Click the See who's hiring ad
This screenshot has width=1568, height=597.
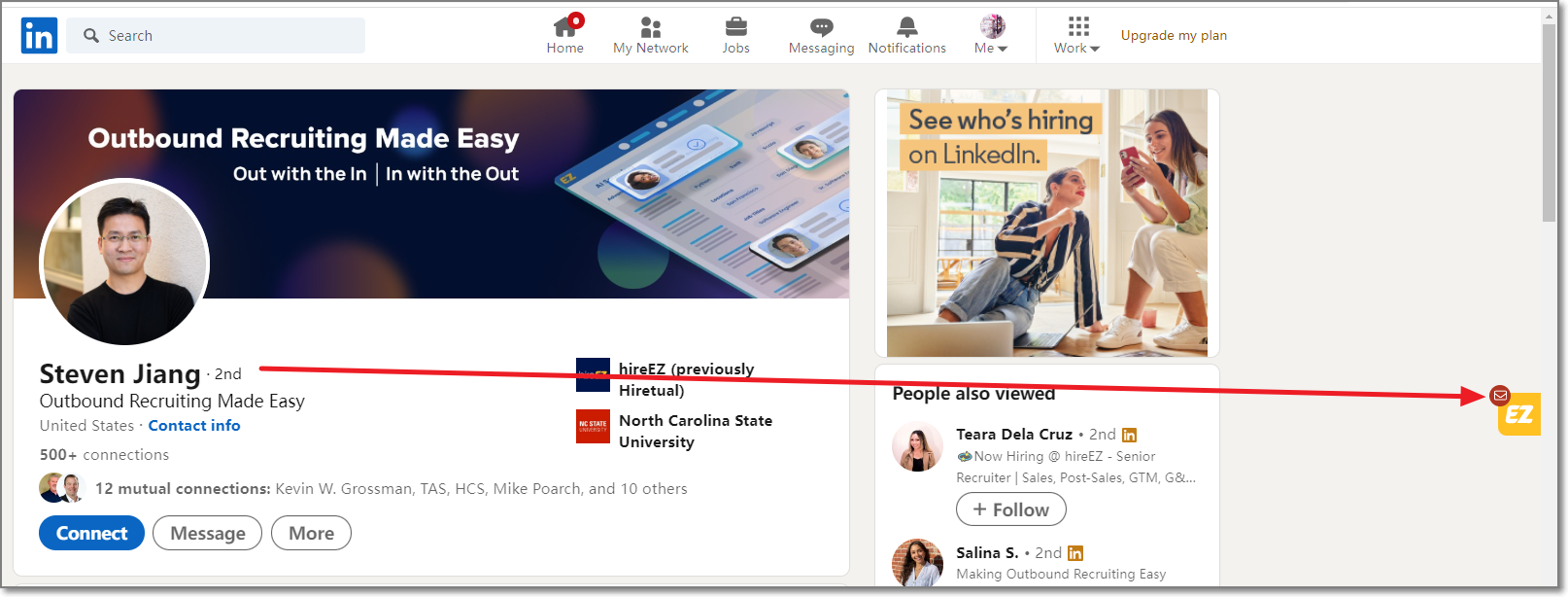1047,223
